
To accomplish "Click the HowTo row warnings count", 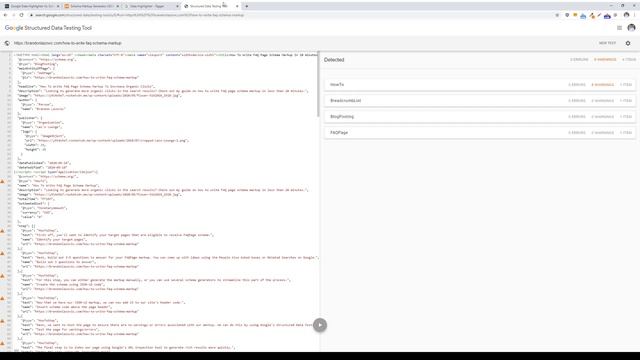I will [x=602, y=84].
